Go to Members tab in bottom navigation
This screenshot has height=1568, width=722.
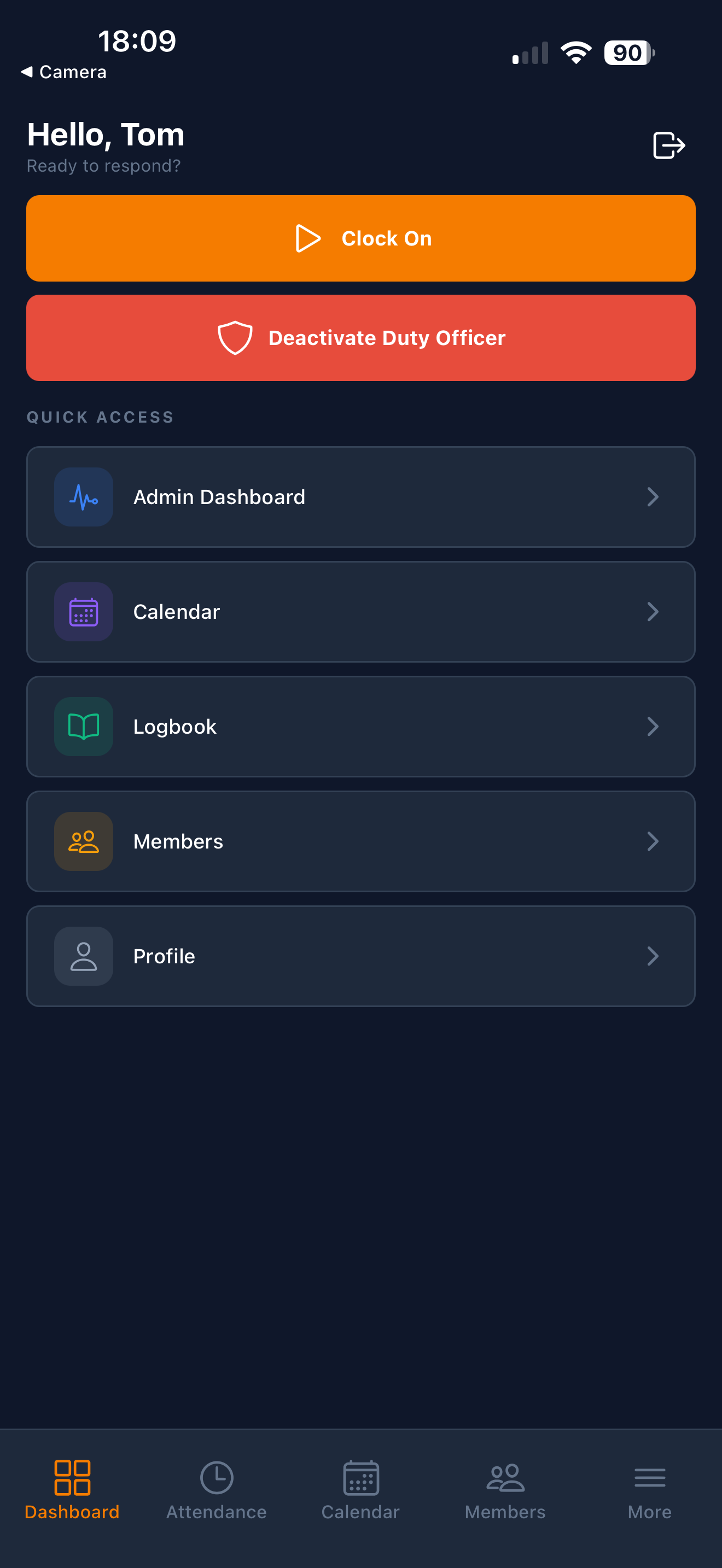(505, 1491)
